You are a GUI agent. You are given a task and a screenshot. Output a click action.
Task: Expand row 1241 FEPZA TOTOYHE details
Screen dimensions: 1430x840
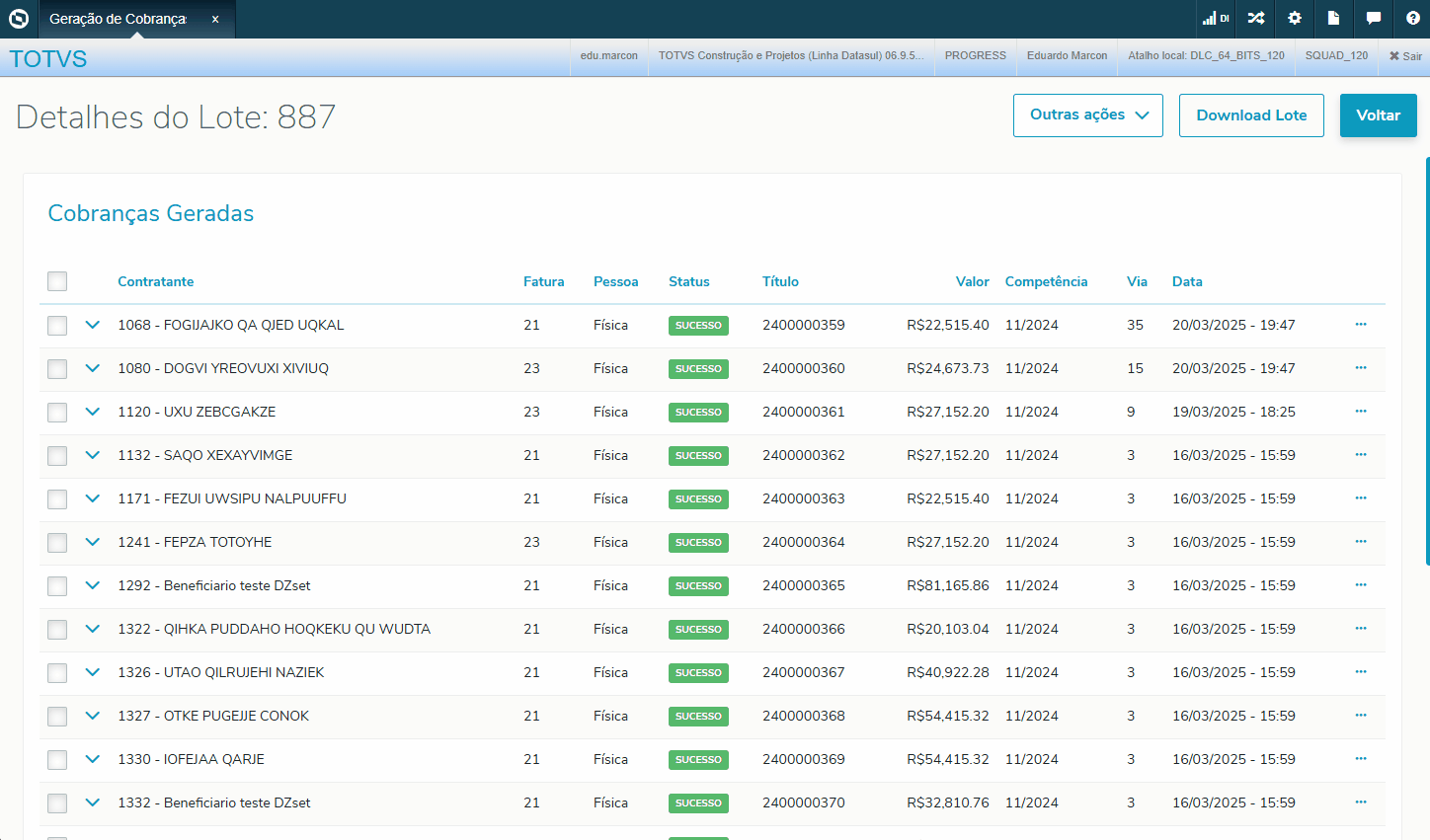pyautogui.click(x=93, y=542)
